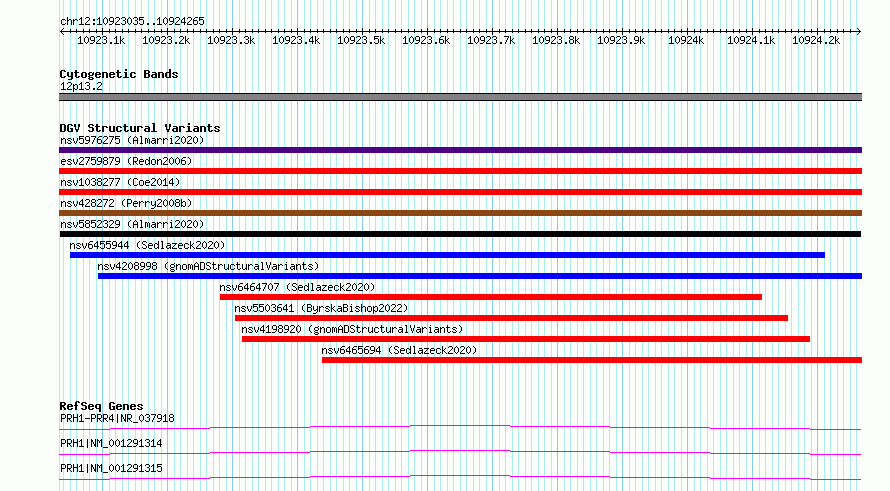Viewport: 890px width, 491px height.
Task: Open the nsv5852329 (Almarri2020) label
Action: click(132, 224)
